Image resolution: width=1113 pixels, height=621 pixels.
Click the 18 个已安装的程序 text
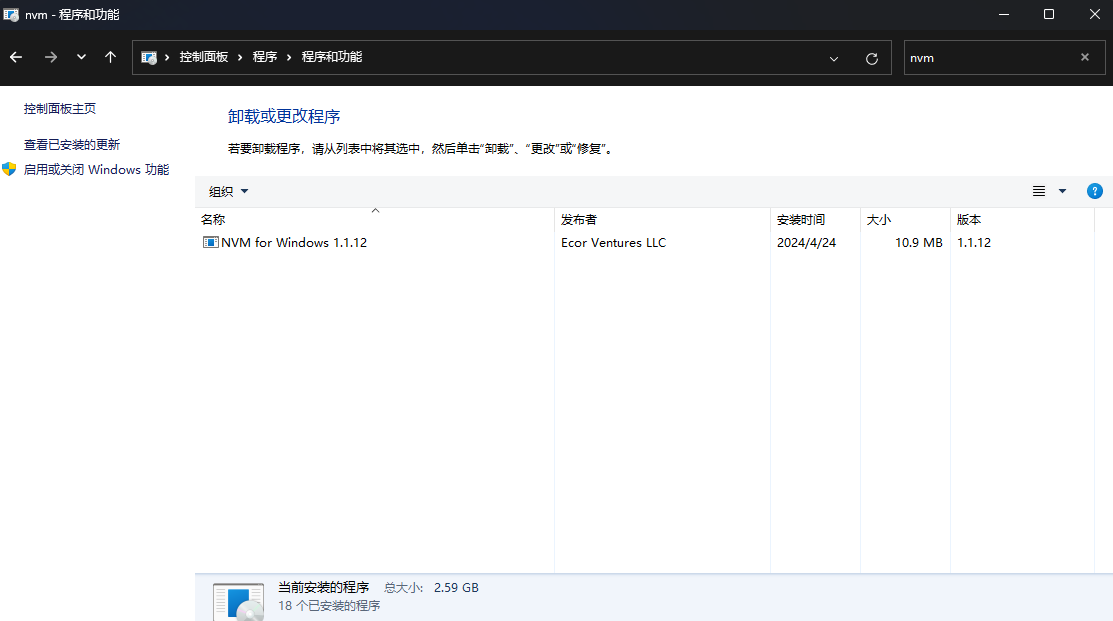point(329,606)
